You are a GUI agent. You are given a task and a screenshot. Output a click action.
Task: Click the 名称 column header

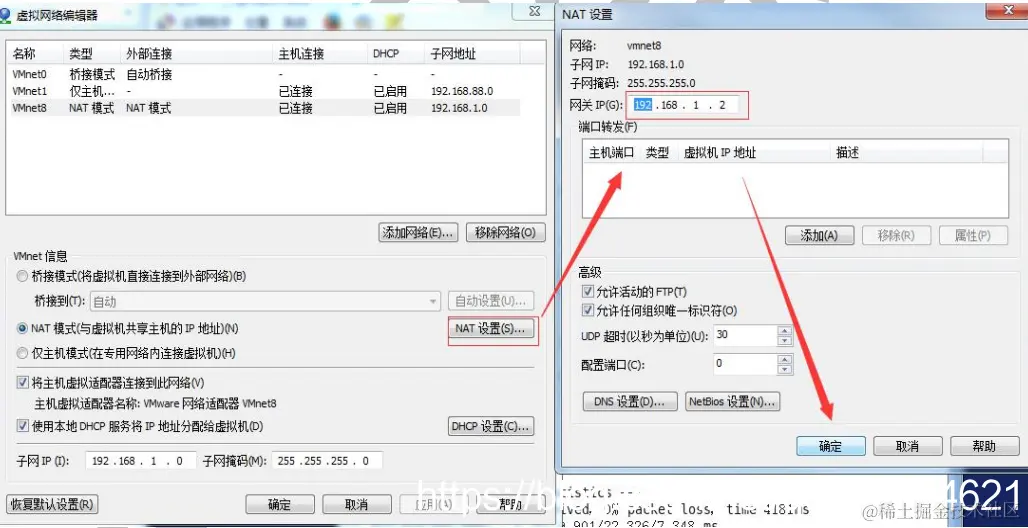37,54
